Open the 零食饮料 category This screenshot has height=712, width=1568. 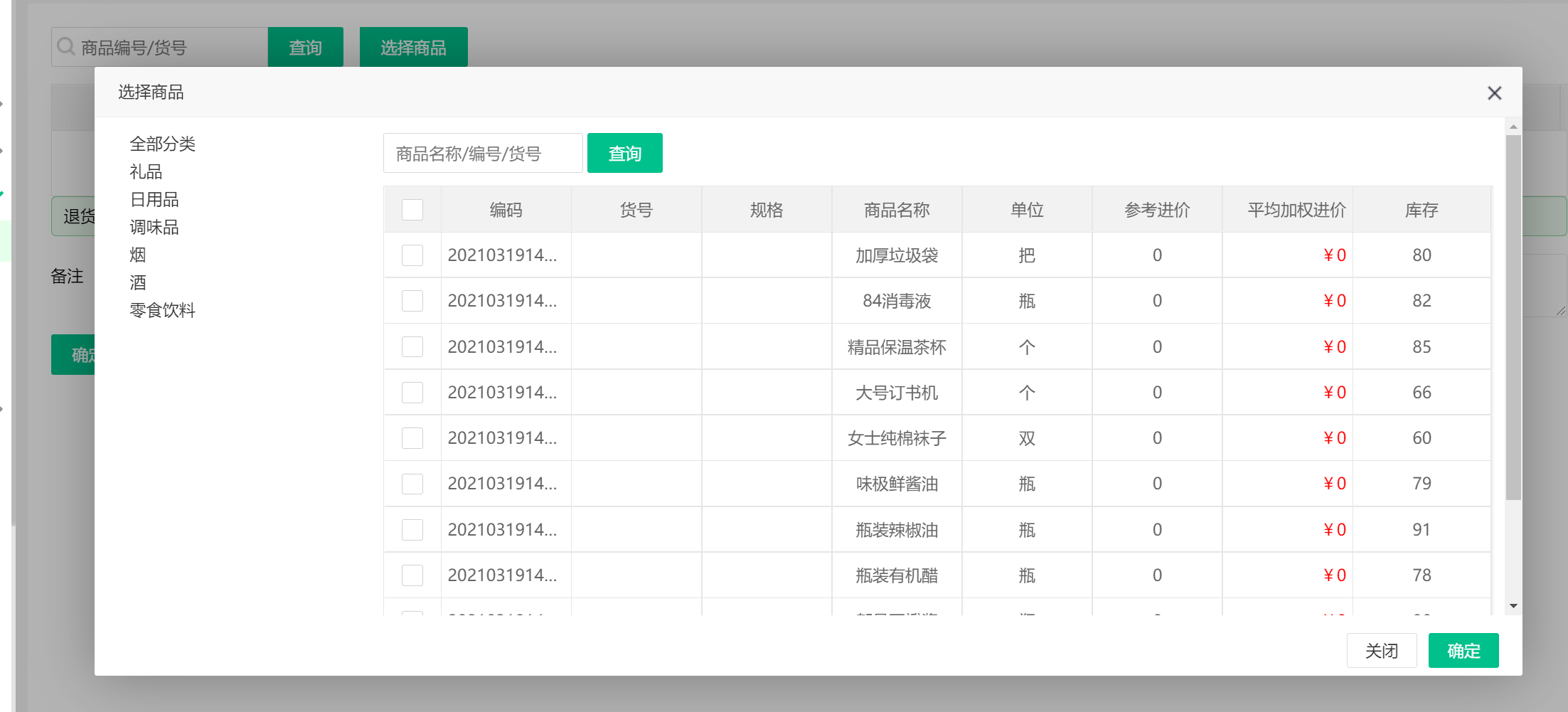[x=163, y=310]
